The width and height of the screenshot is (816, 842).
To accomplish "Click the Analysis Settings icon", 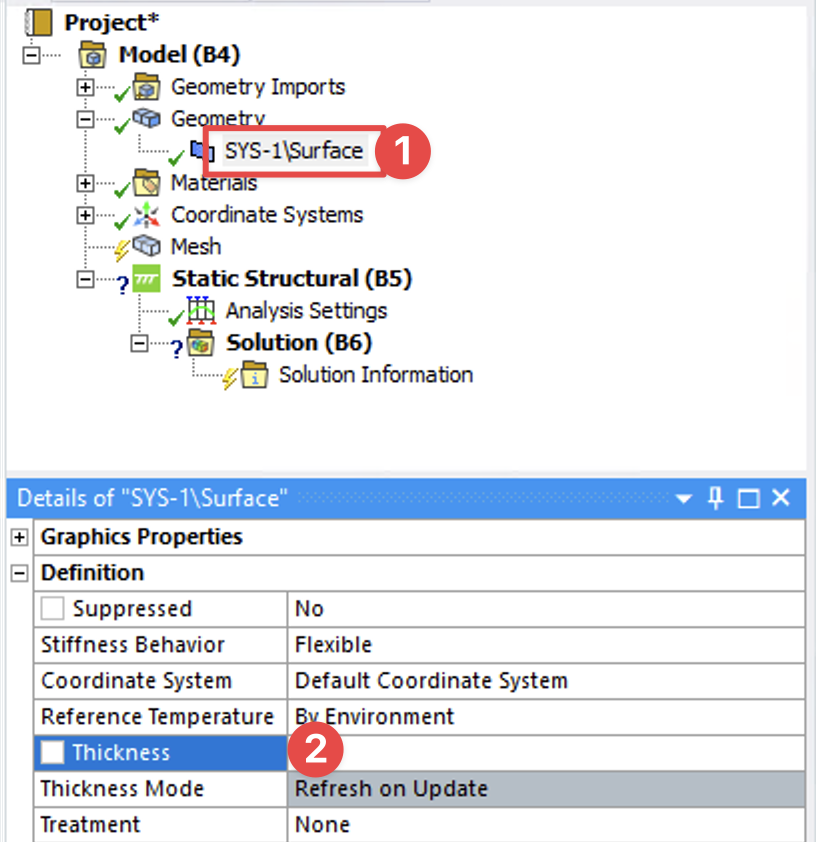I will (201, 311).
